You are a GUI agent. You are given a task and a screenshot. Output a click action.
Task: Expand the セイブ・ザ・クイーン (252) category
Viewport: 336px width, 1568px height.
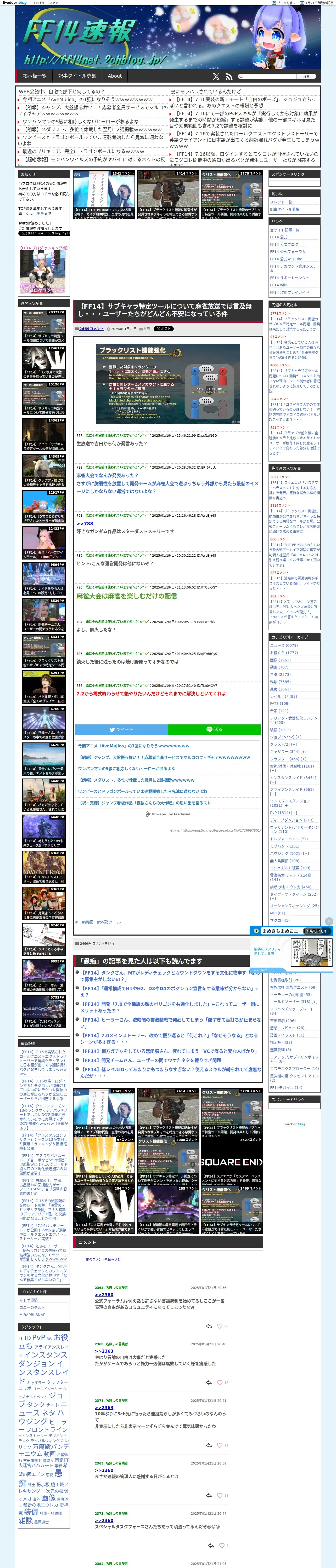(273, 898)
